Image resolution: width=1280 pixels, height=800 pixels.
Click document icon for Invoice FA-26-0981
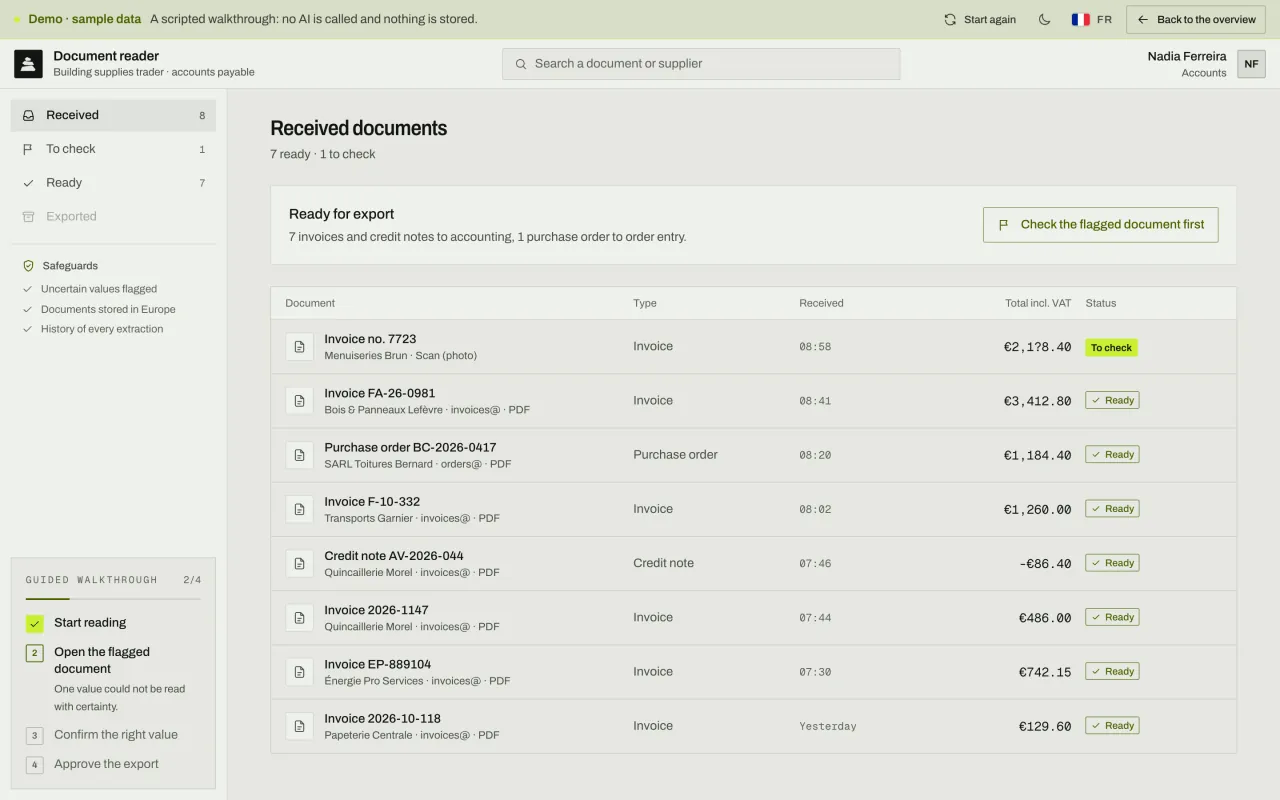(299, 401)
